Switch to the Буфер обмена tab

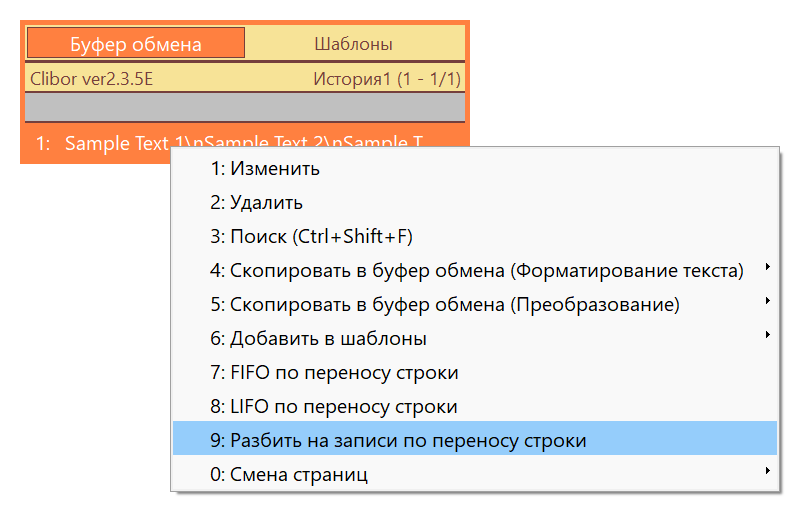coord(135,44)
